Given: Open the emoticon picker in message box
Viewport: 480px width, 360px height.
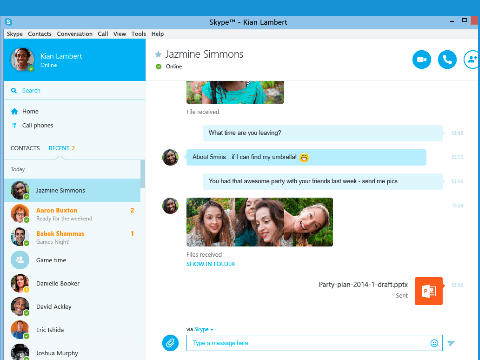Looking at the screenshot, I should tap(434, 343).
